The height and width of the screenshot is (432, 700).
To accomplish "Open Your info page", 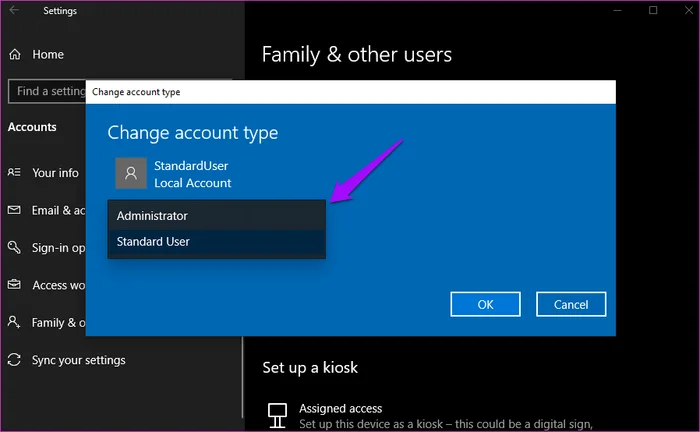I will tap(55, 173).
